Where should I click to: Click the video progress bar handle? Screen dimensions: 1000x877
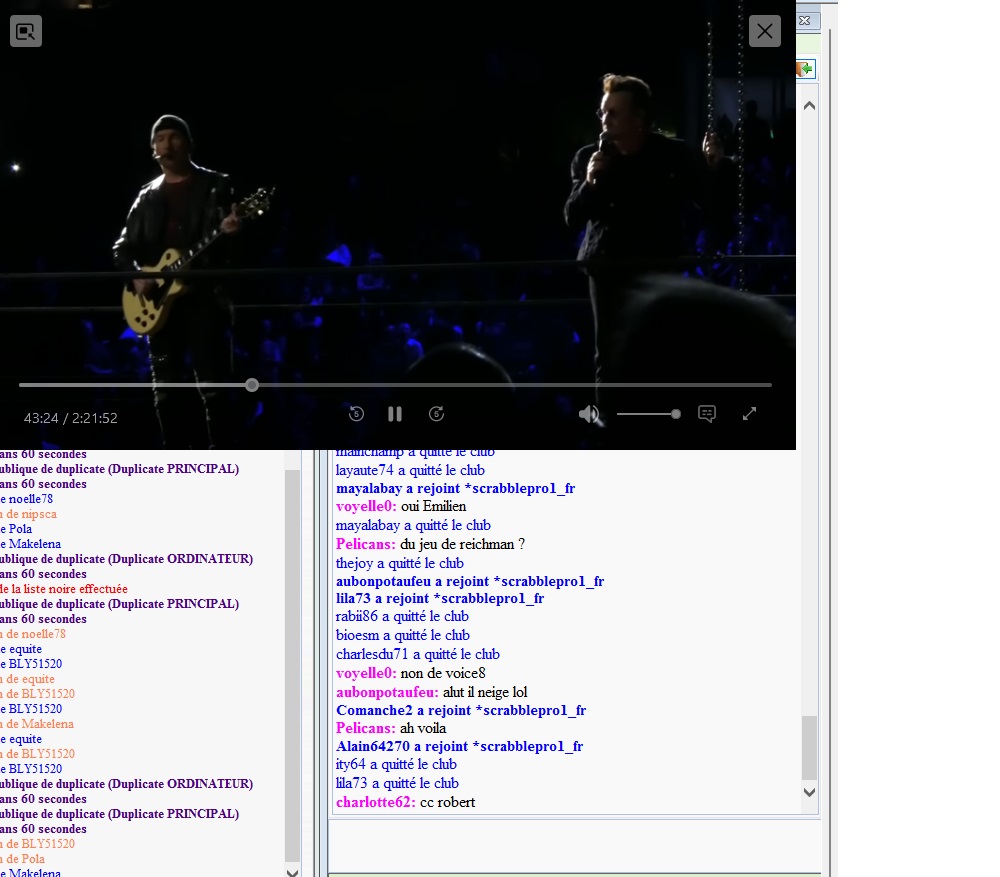click(252, 385)
